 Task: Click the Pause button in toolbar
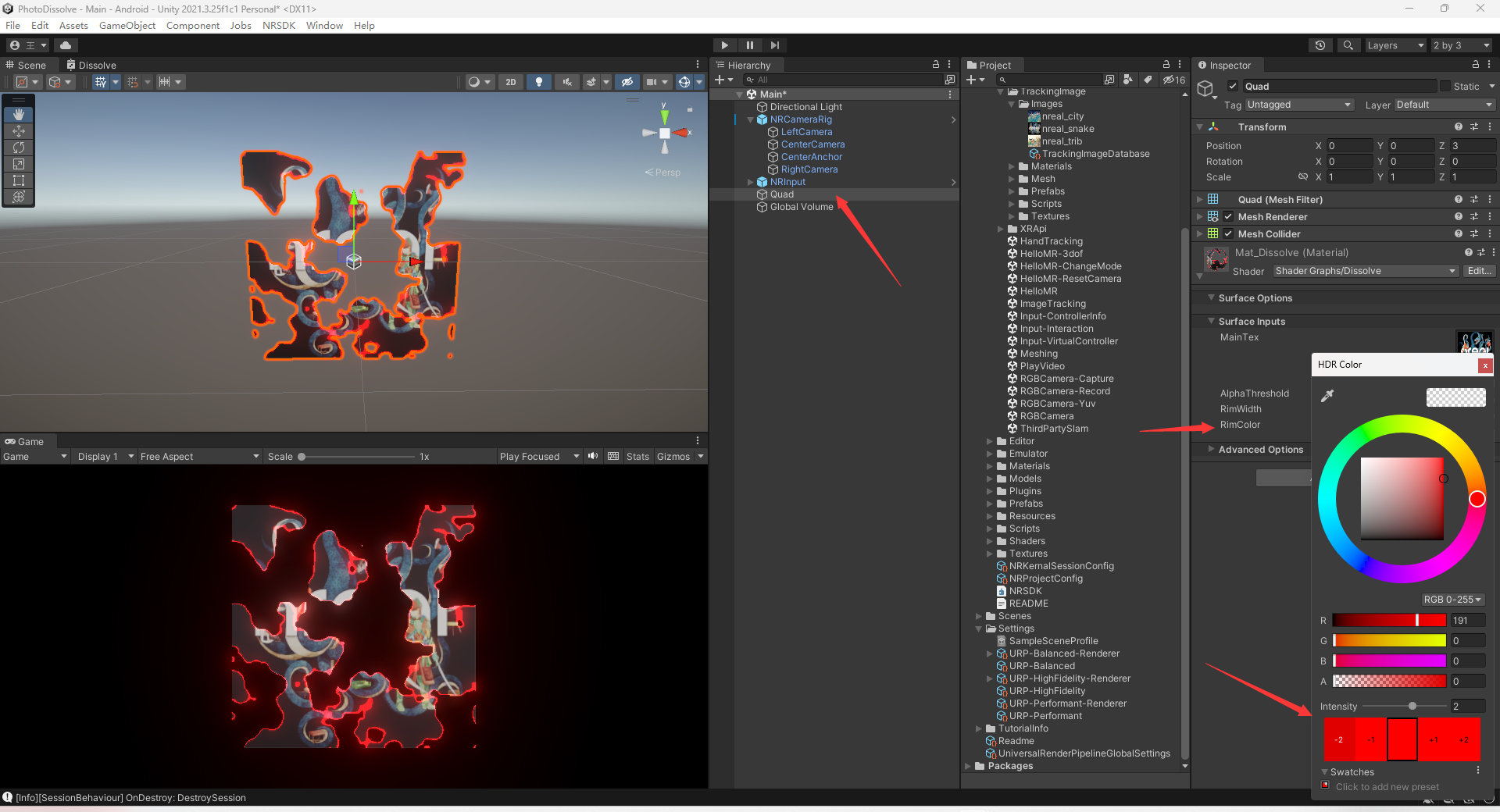point(749,45)
